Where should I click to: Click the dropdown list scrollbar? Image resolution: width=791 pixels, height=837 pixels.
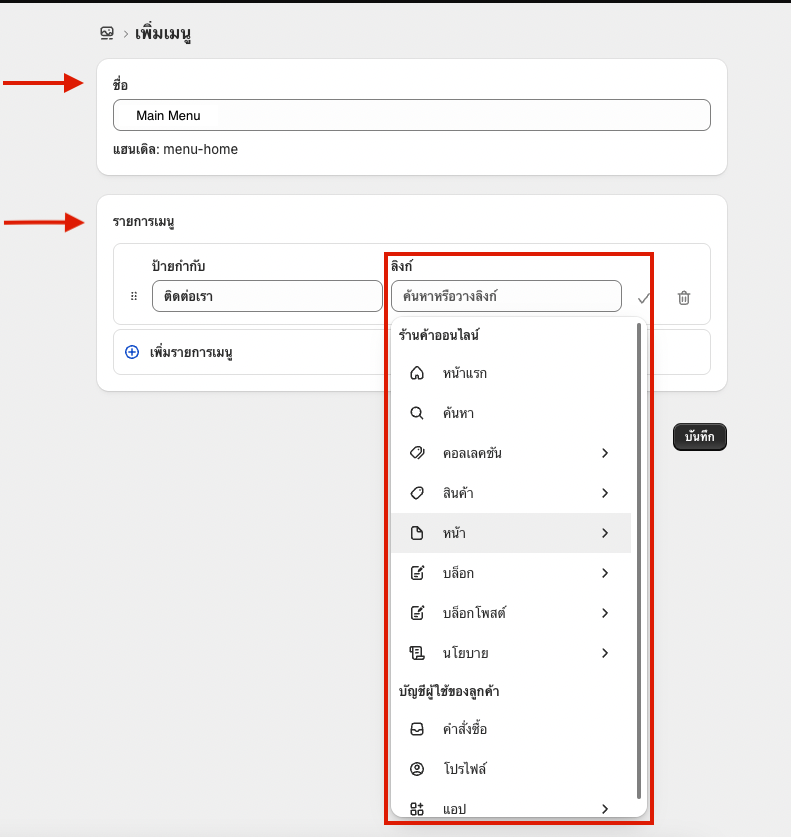639,560
